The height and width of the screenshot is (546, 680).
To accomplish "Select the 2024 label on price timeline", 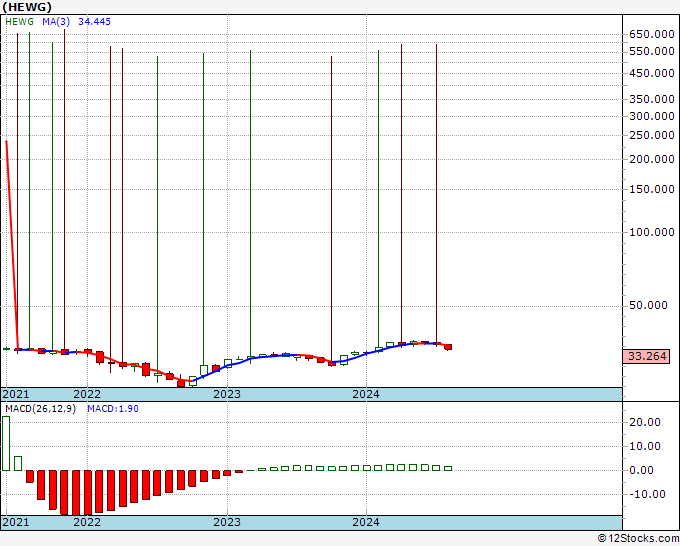I will click(x=366, y=394).
